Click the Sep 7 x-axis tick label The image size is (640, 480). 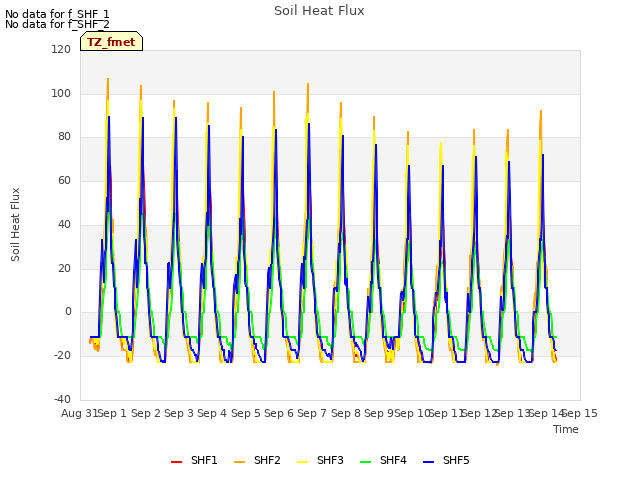click(x=312, y=413)
